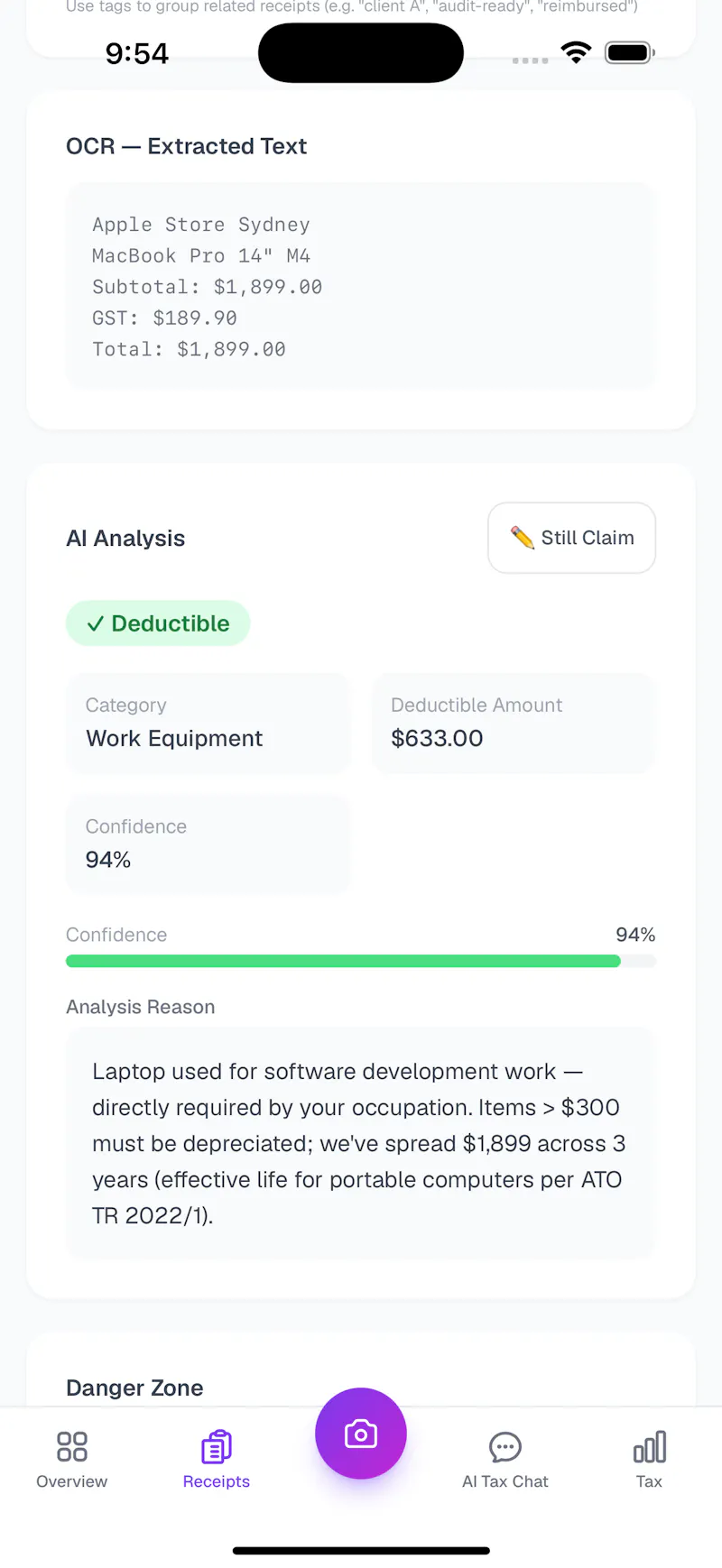Tap the Category Work Equipment card
722x1568 pixels.
coord(208,724)
